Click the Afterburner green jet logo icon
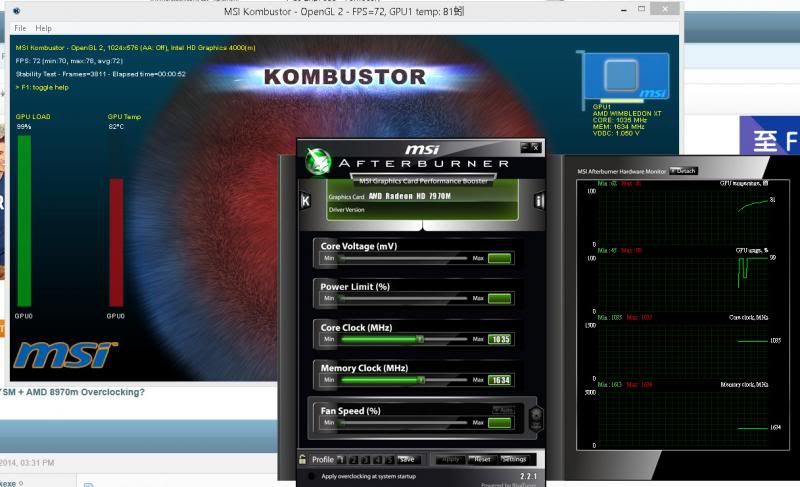Screen dimensions: 800x487 tap(318, 161)
